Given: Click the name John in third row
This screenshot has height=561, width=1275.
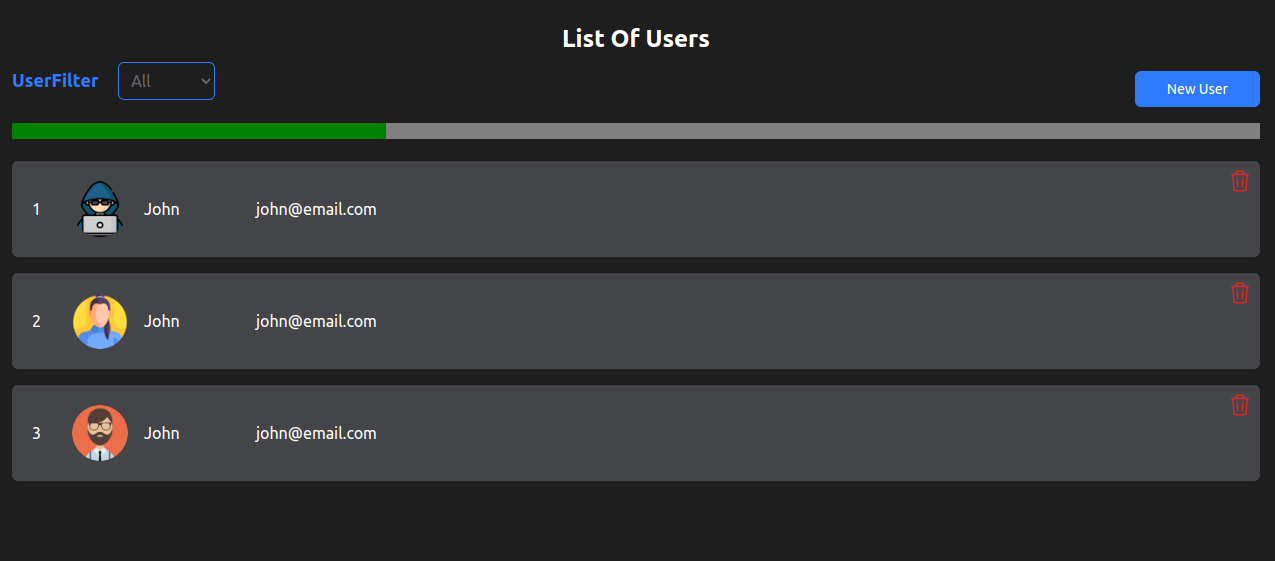Looking at the screenshot, I should [x=162, y=433].
